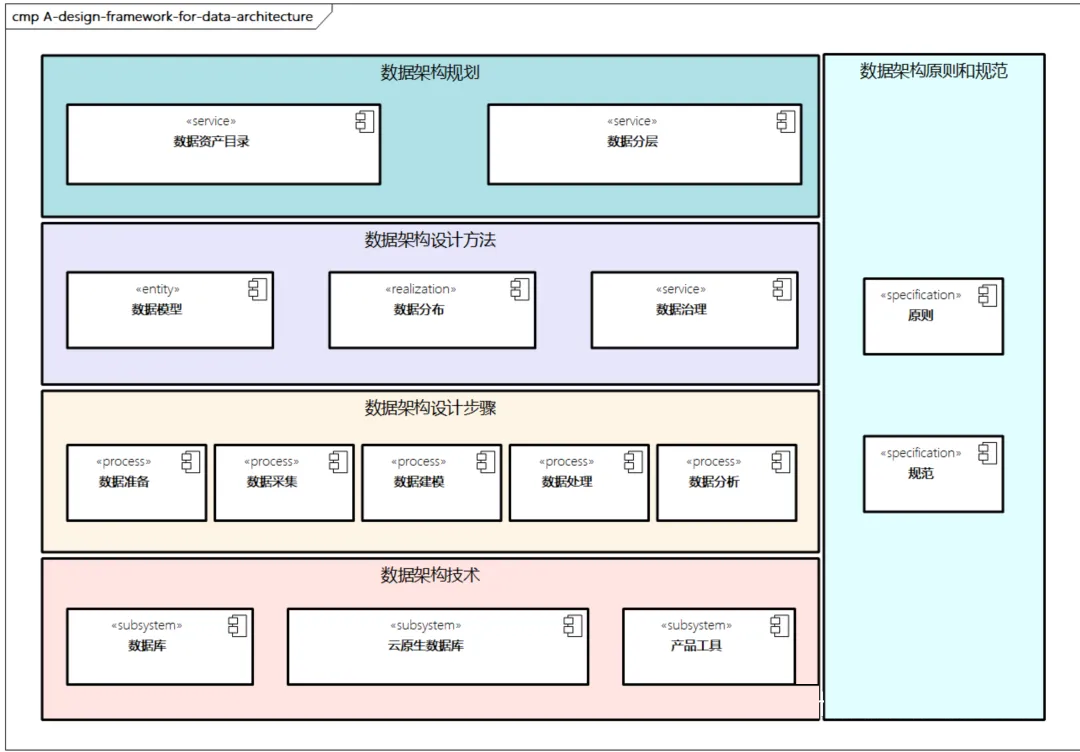Click «service» stereotype above 数据治理
Screen dimensions: 1080x752
[x=681, y=289]
